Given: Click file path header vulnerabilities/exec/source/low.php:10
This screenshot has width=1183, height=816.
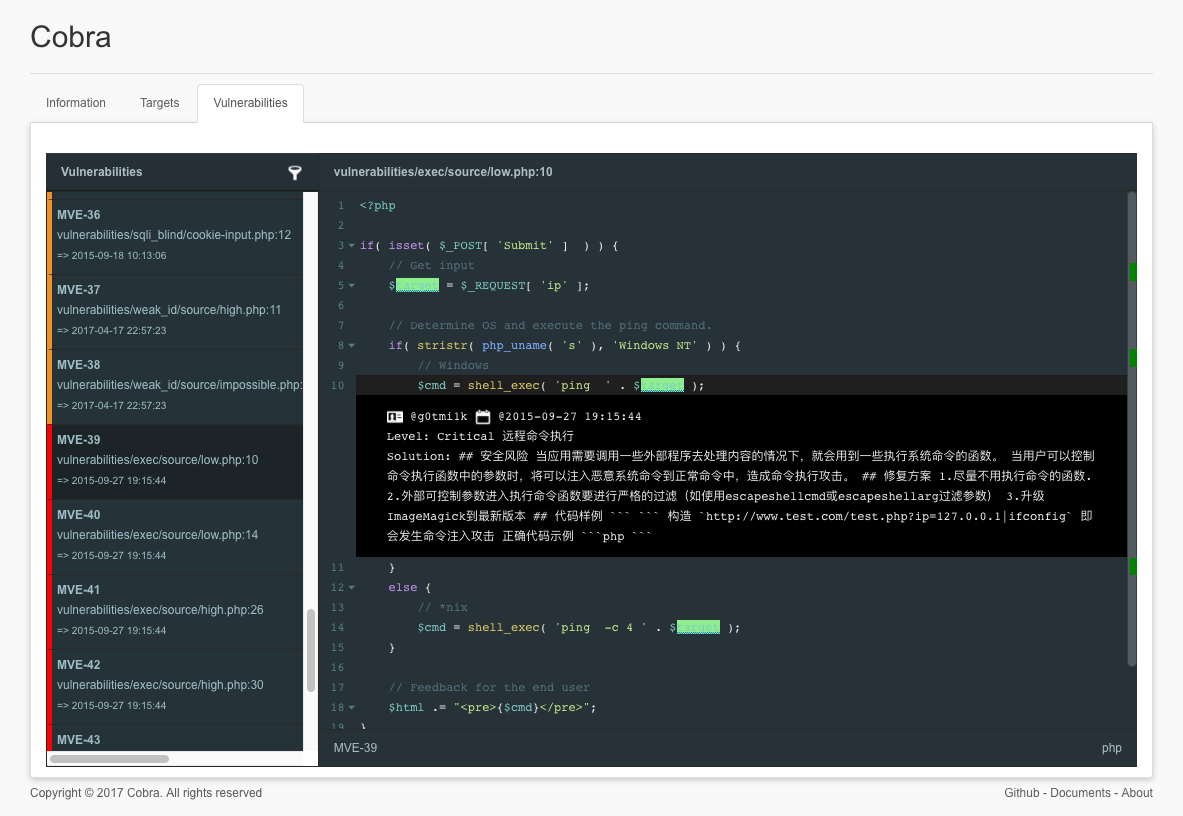Looking at the screenshot, I should (443, 172).
